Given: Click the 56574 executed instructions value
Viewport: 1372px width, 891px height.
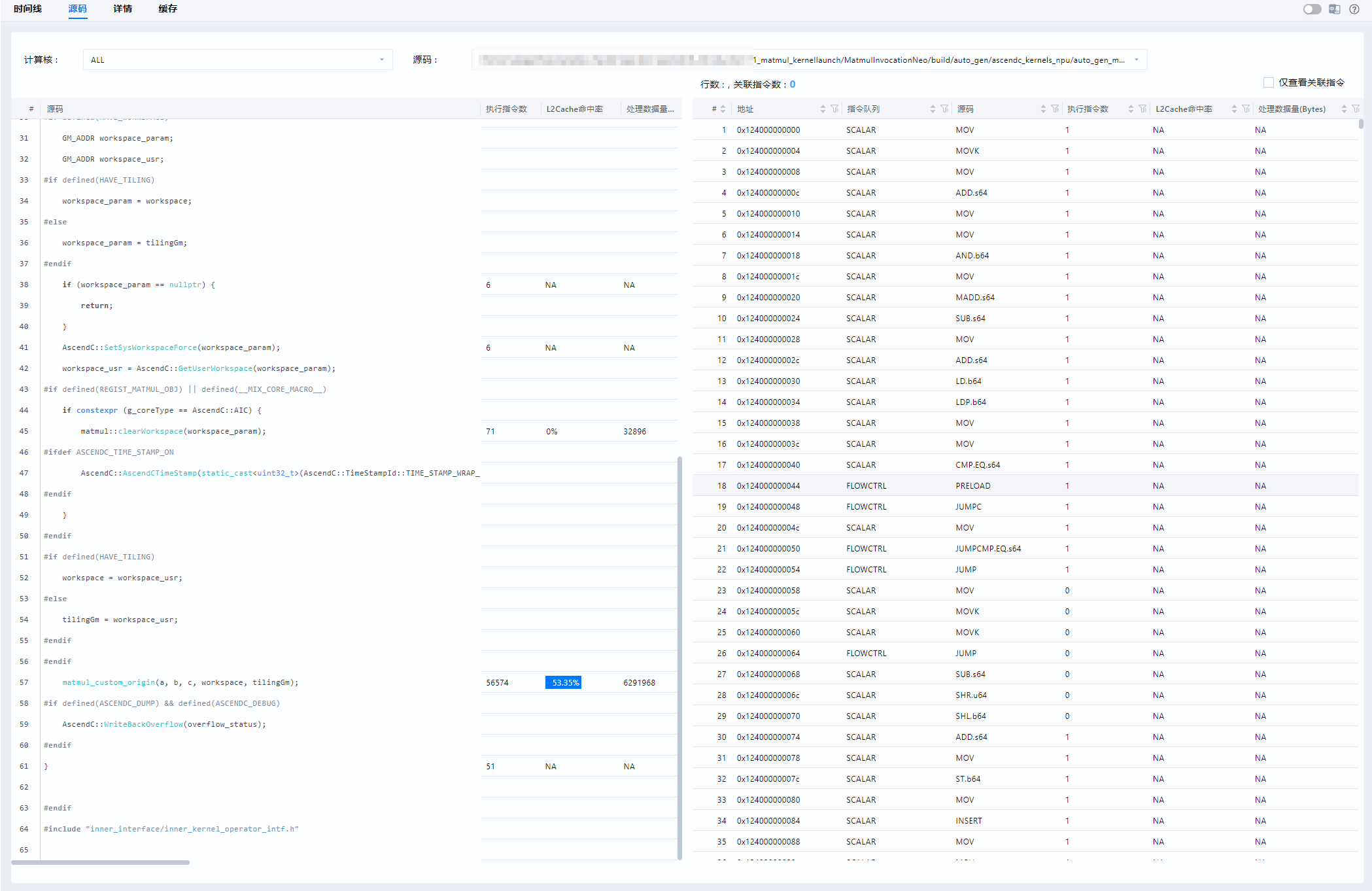Looking at the screenshot, I should tap(497, 682).
